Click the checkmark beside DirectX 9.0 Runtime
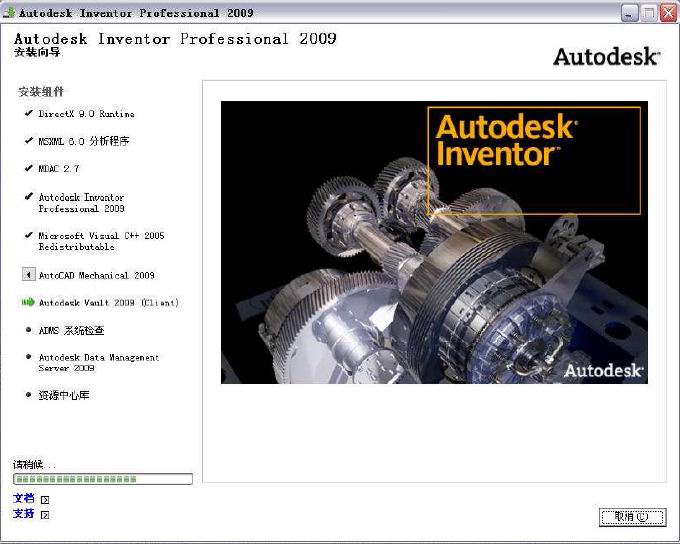The image size is (680, 544). [x=29, y=113]
